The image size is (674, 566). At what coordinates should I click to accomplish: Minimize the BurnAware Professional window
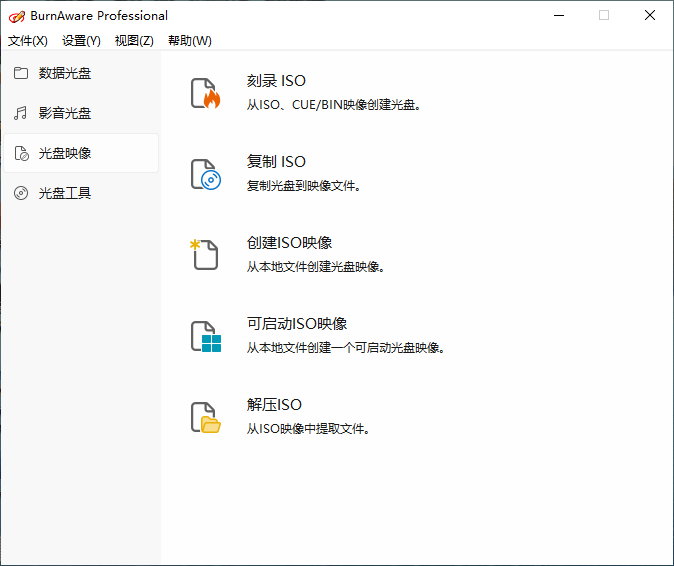(x=559, y=15)
